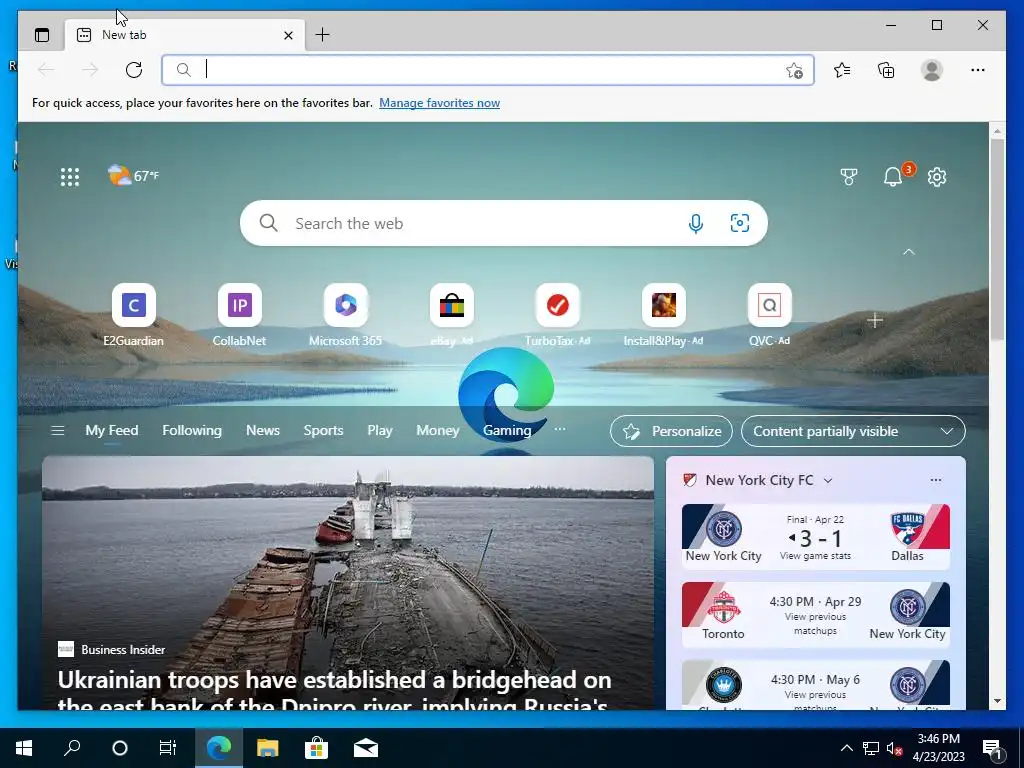Click the Manage favorites now link
This screenshot has height=768, width=1024.
coord(440,103)
